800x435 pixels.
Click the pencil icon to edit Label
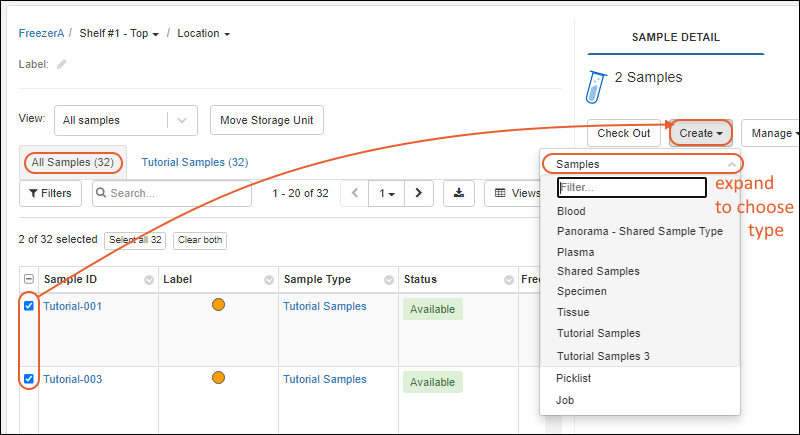(62, 64)
